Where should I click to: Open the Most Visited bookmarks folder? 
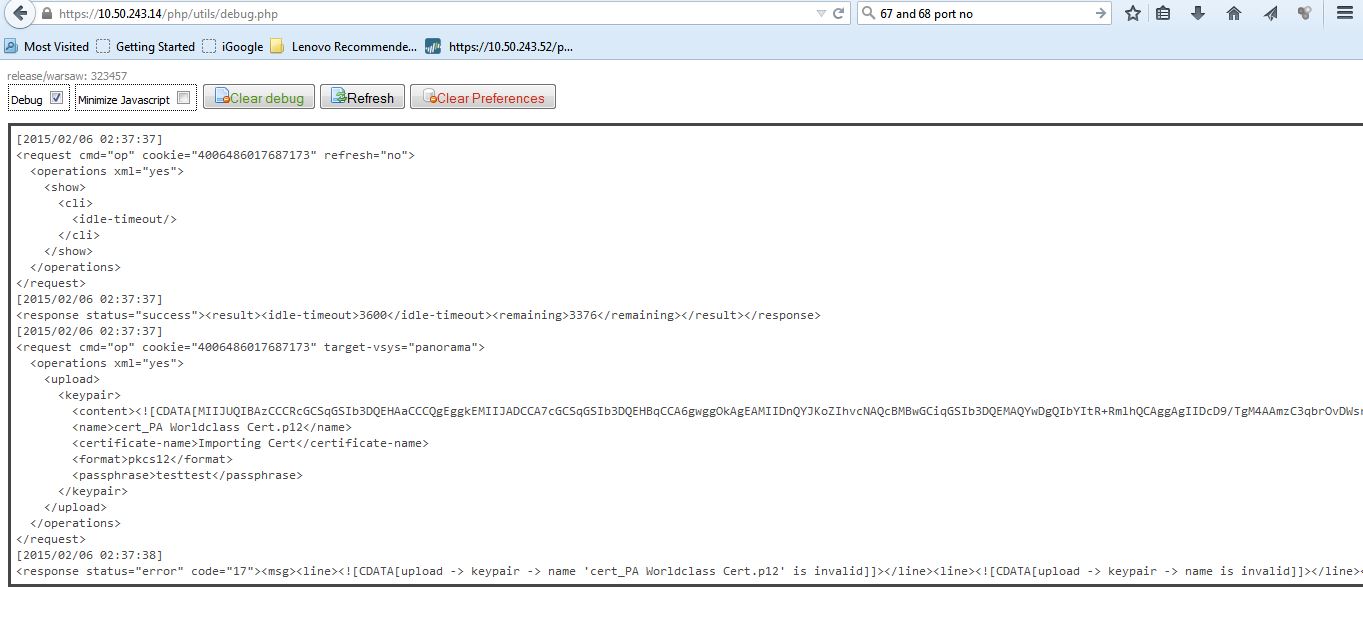46,46
